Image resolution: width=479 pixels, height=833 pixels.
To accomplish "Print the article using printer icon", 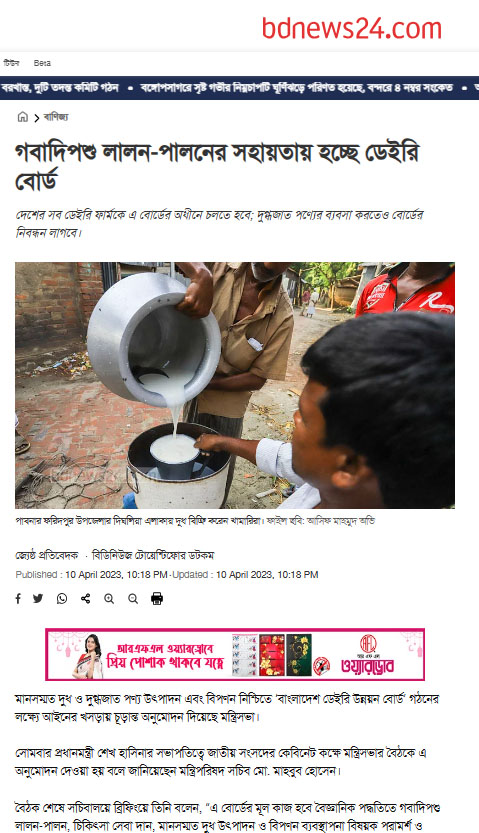I will click(157, 599).
